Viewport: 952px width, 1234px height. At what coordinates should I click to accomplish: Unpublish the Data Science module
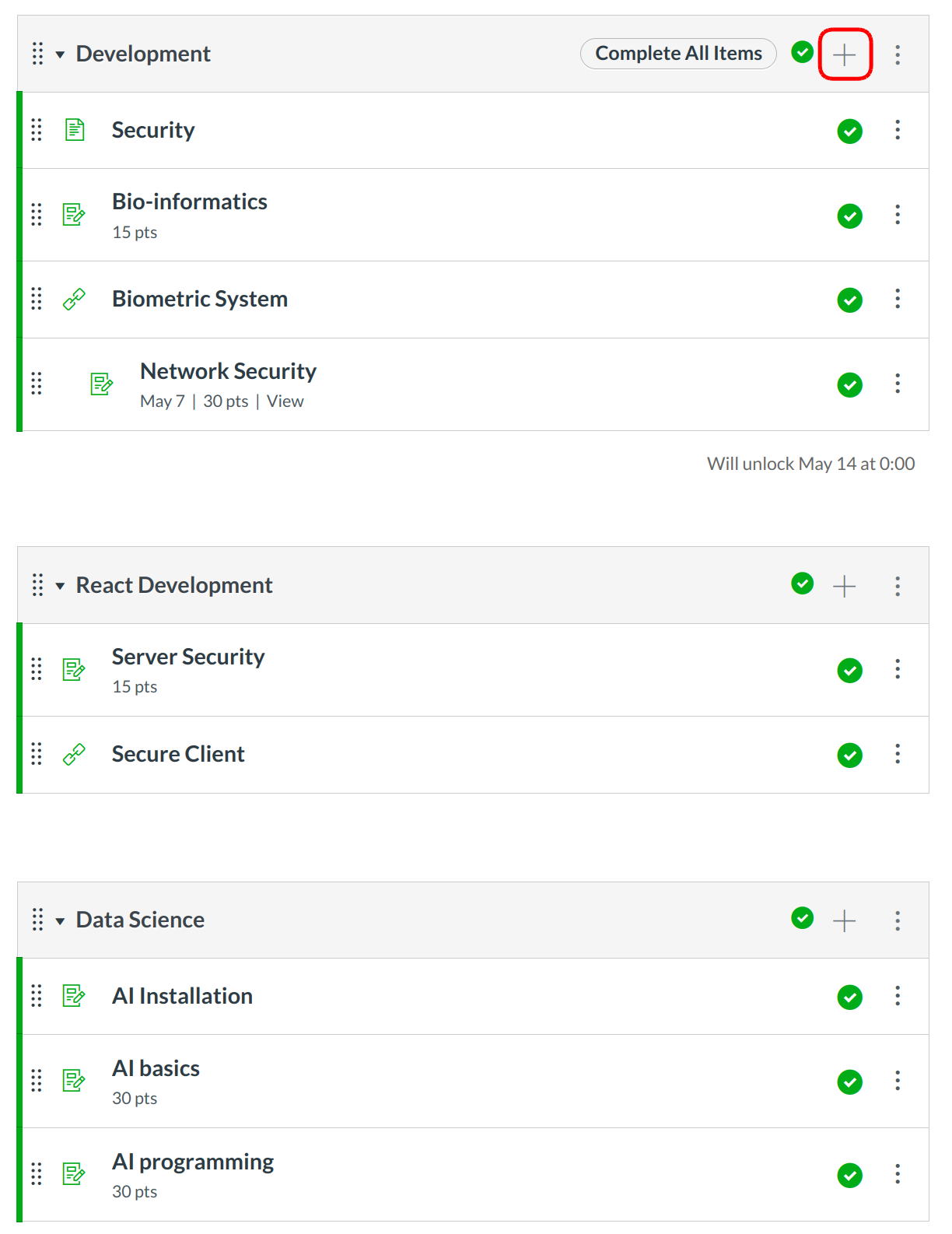[802, 919]
